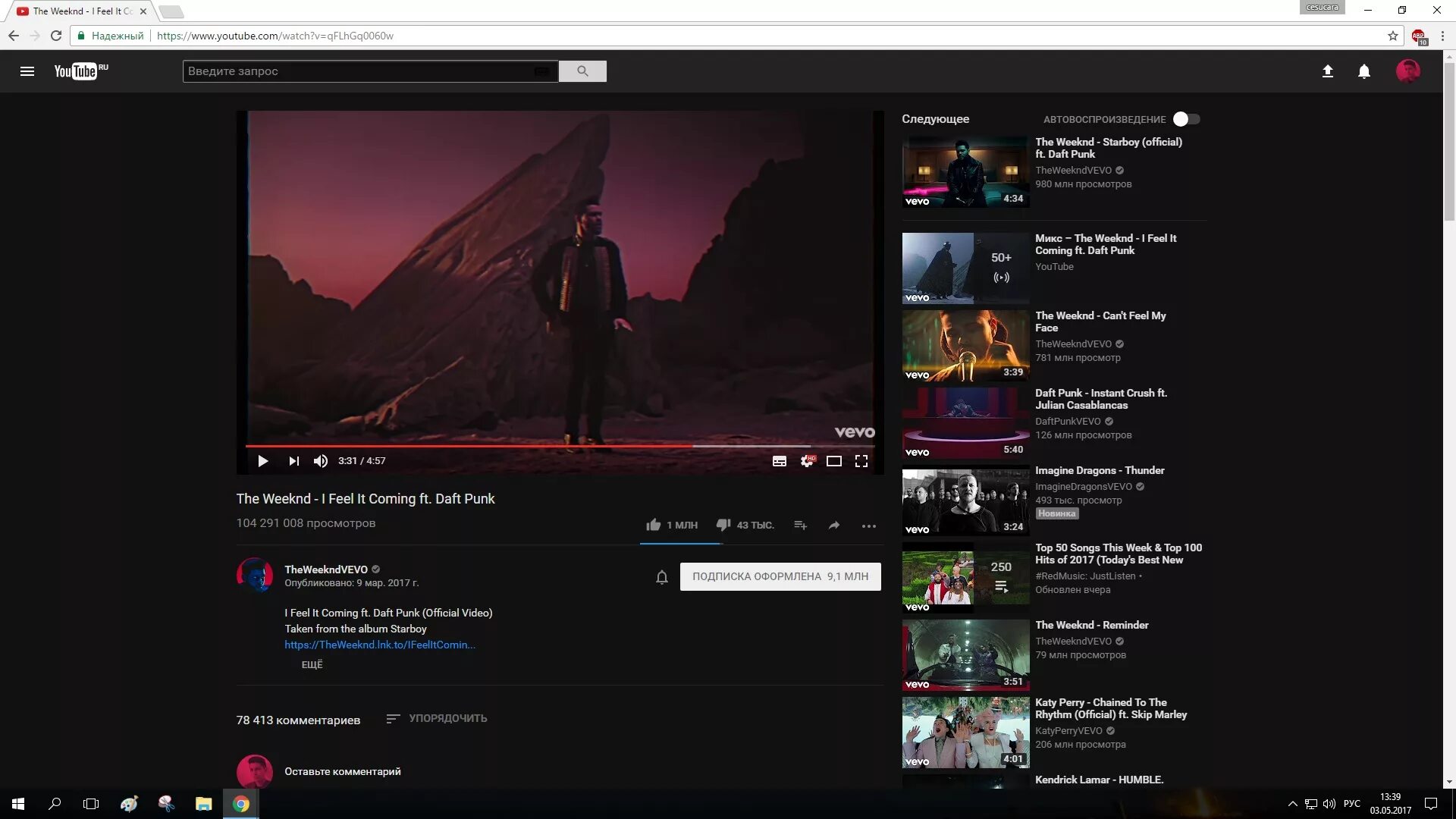This screenshot has width=1456, height=819.
Task: Open the Adblock extension icon
Action: 1419,36
